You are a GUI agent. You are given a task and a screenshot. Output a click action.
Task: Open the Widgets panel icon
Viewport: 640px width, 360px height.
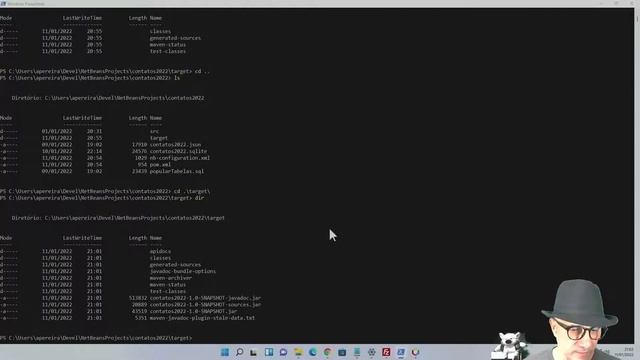pyautogui.click(x=269, y=352)
